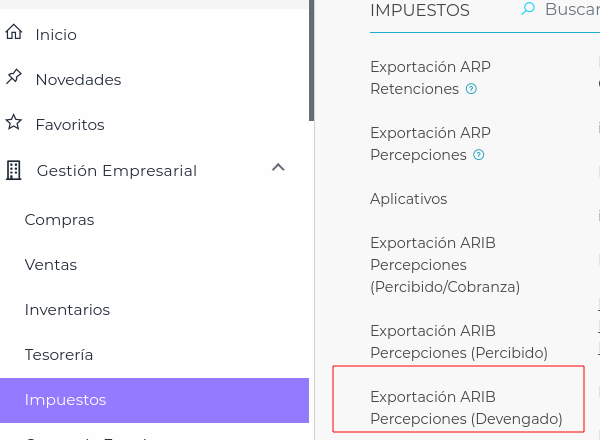Select Inventarios in the sidebar
Screen dimensions: 600x440
coord(67,310)
